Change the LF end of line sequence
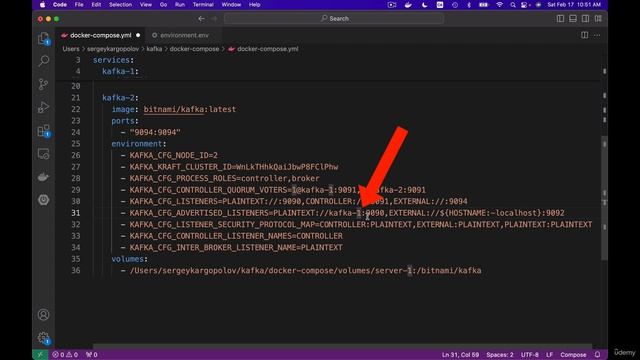This screenshot has width=640, height=360. coord(549,355)
